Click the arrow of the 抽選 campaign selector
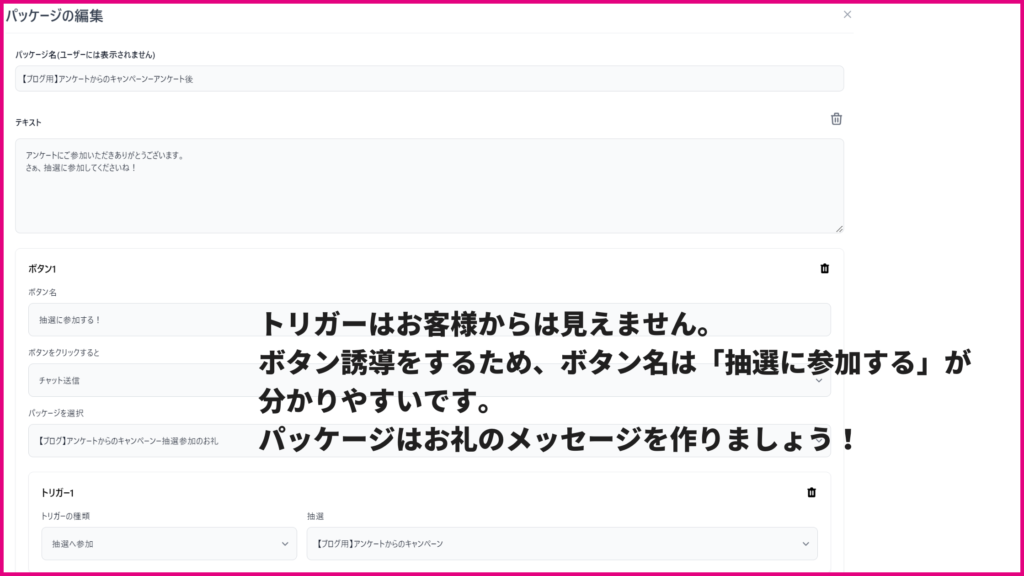Screen dimensions: 1024x576 point(805,544)
